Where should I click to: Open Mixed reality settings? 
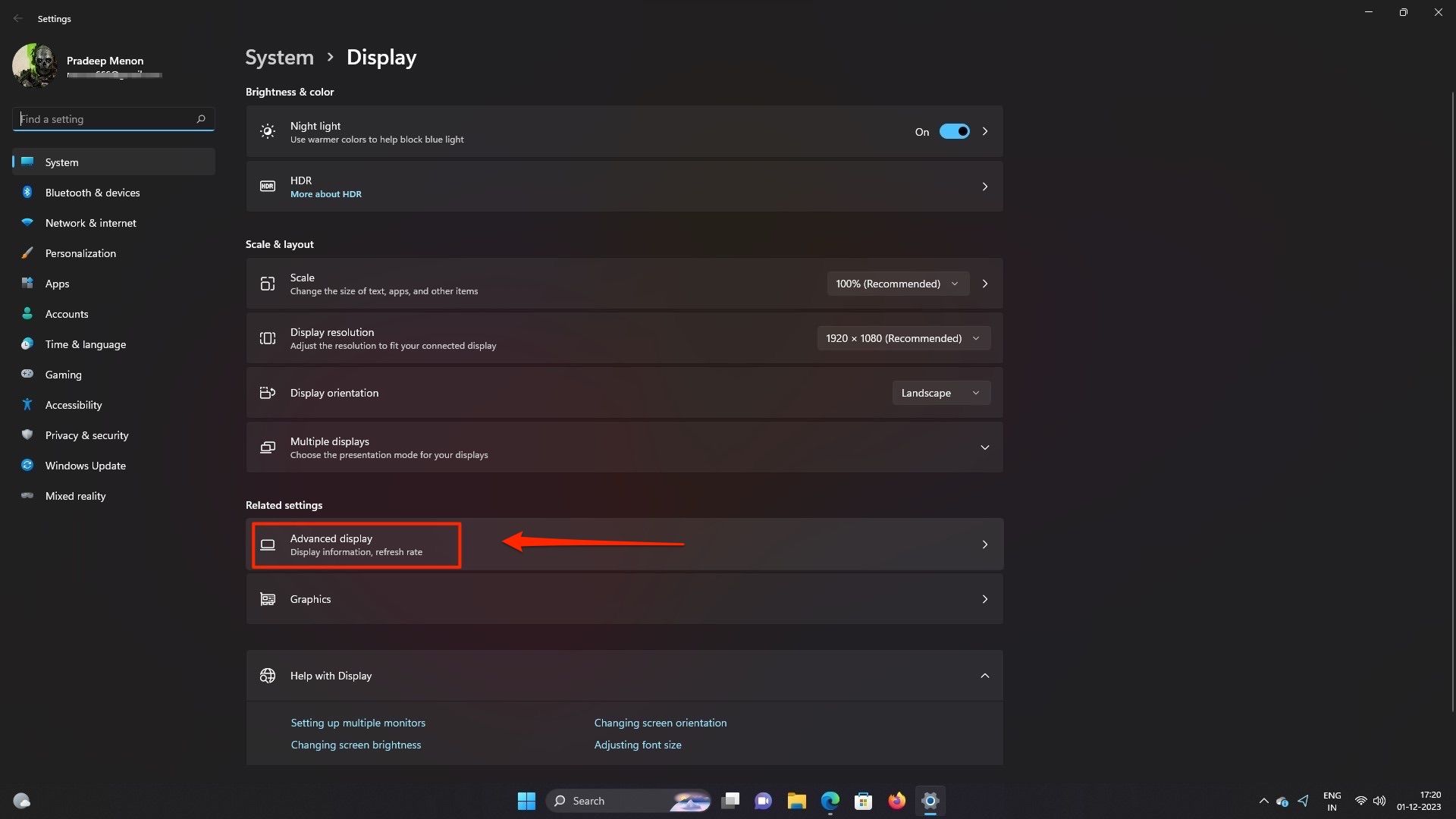coord(74,495)
